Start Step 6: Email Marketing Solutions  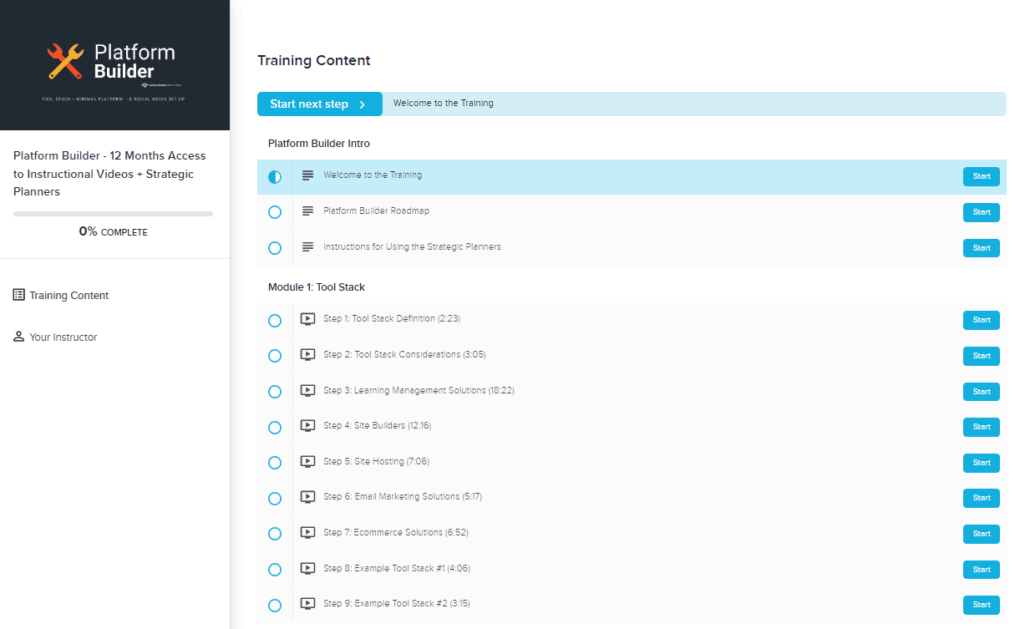[x=981, y=498]
